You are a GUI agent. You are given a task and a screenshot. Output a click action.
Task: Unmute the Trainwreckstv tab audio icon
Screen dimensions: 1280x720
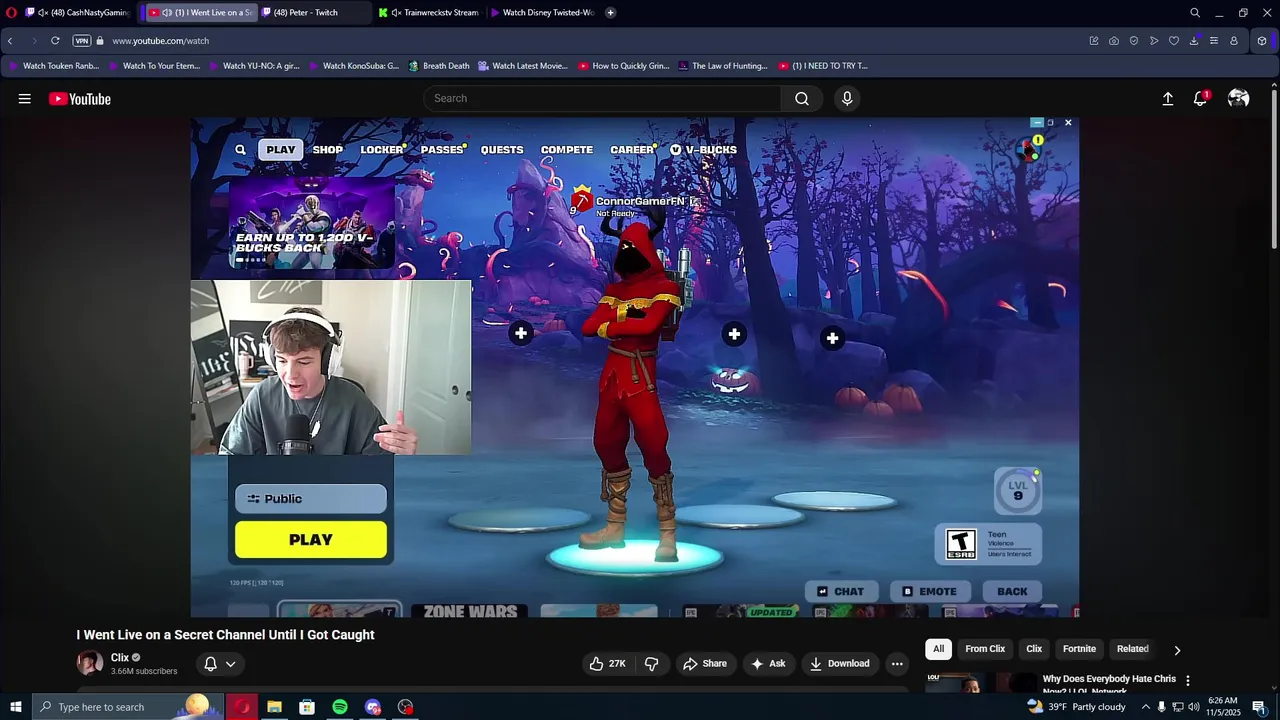point(397,13)
